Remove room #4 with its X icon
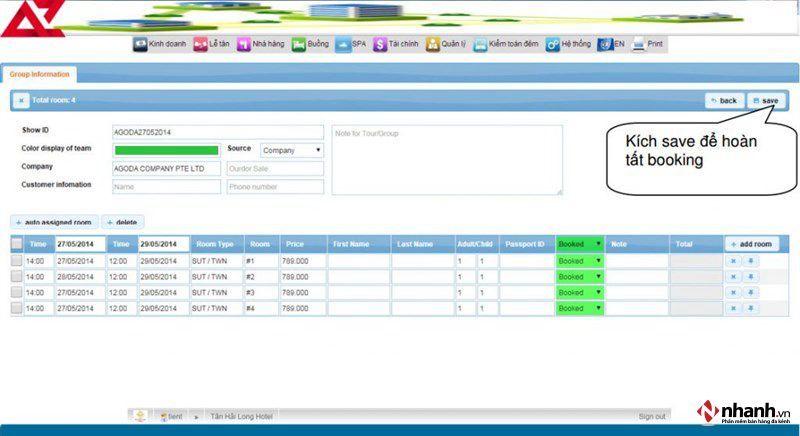Viewport: 800px width, 436px height. click(733, 309)
